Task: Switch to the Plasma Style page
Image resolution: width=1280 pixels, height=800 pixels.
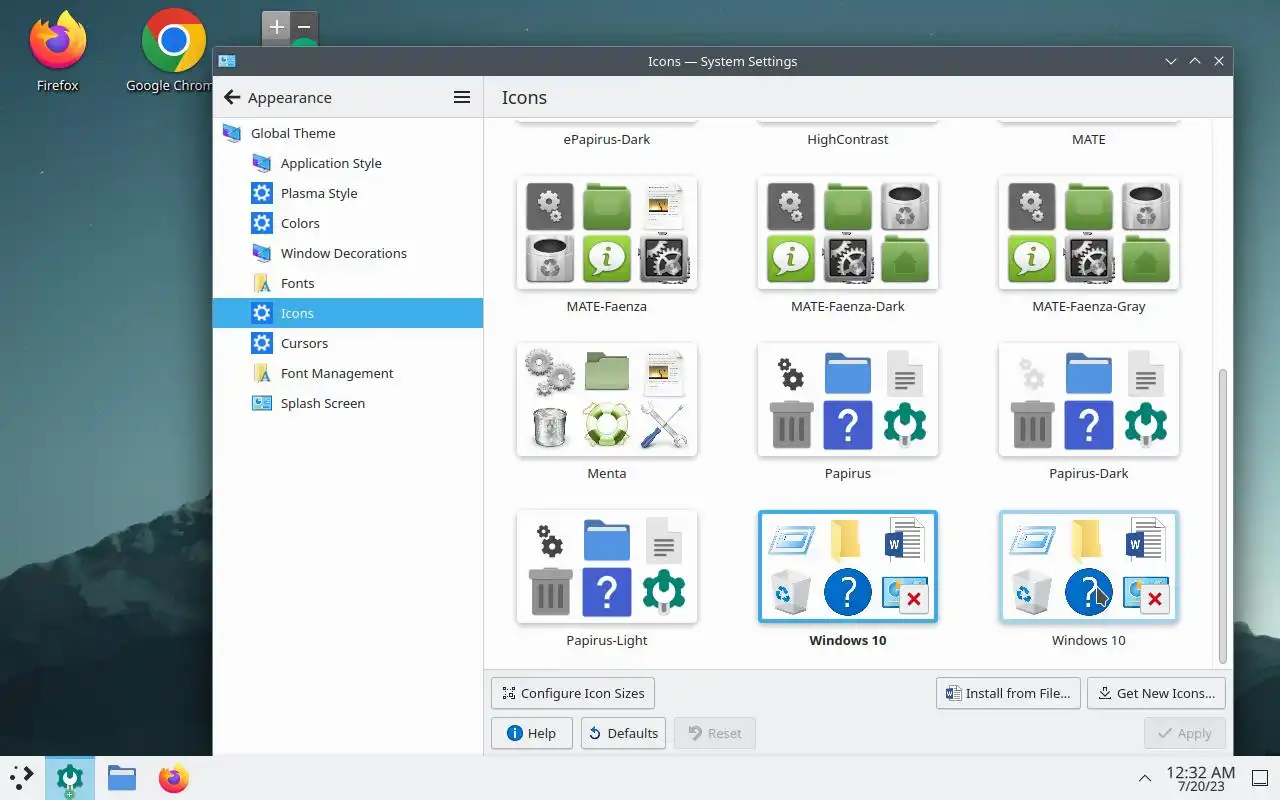Action: [348, 193]
